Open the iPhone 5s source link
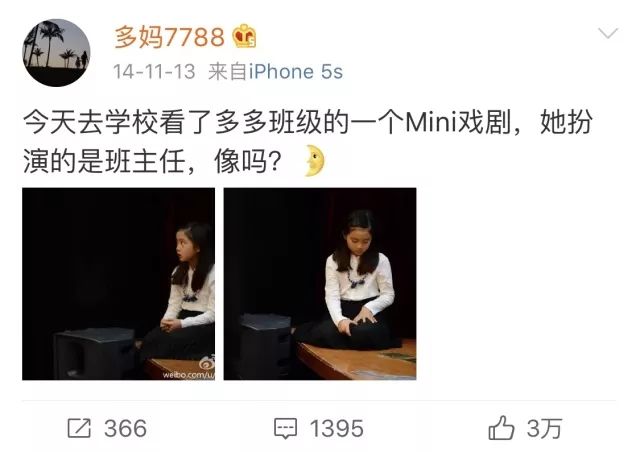The width and height of the screenshot is (640, 452). pyautogui.click(x=296, y=72)
